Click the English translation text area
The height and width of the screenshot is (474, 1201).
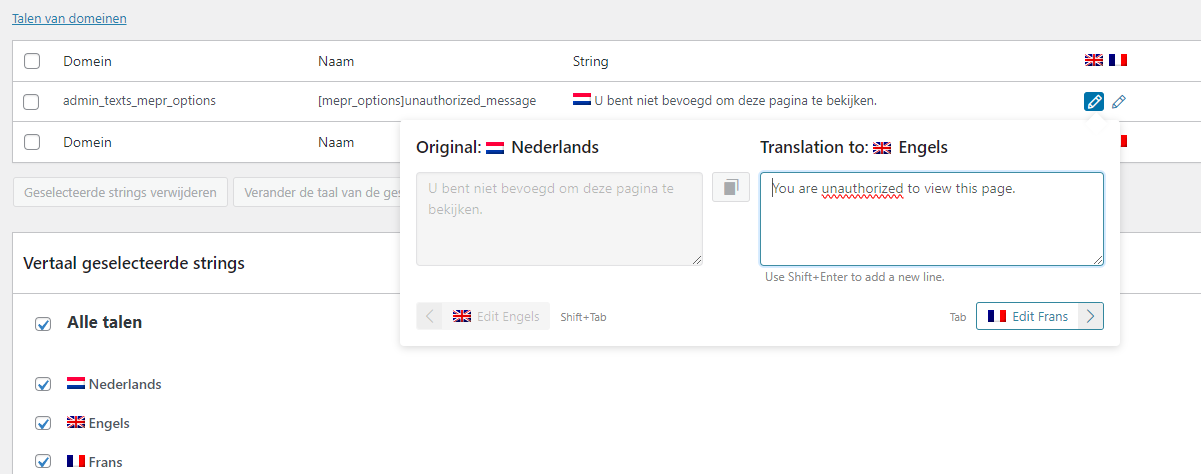[x=931, y=220]
